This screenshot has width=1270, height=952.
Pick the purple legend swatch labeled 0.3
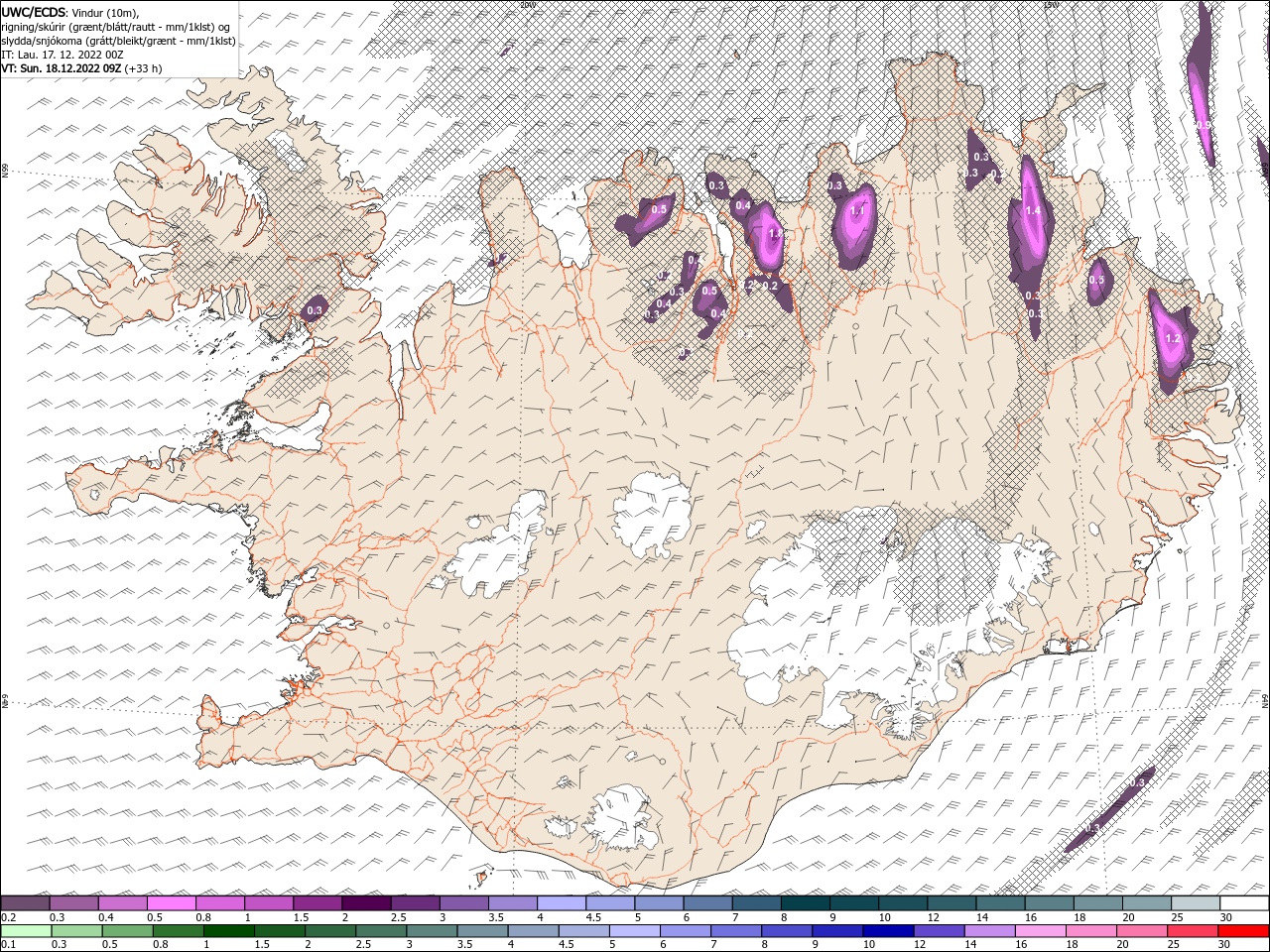click(x=73, y=903)
